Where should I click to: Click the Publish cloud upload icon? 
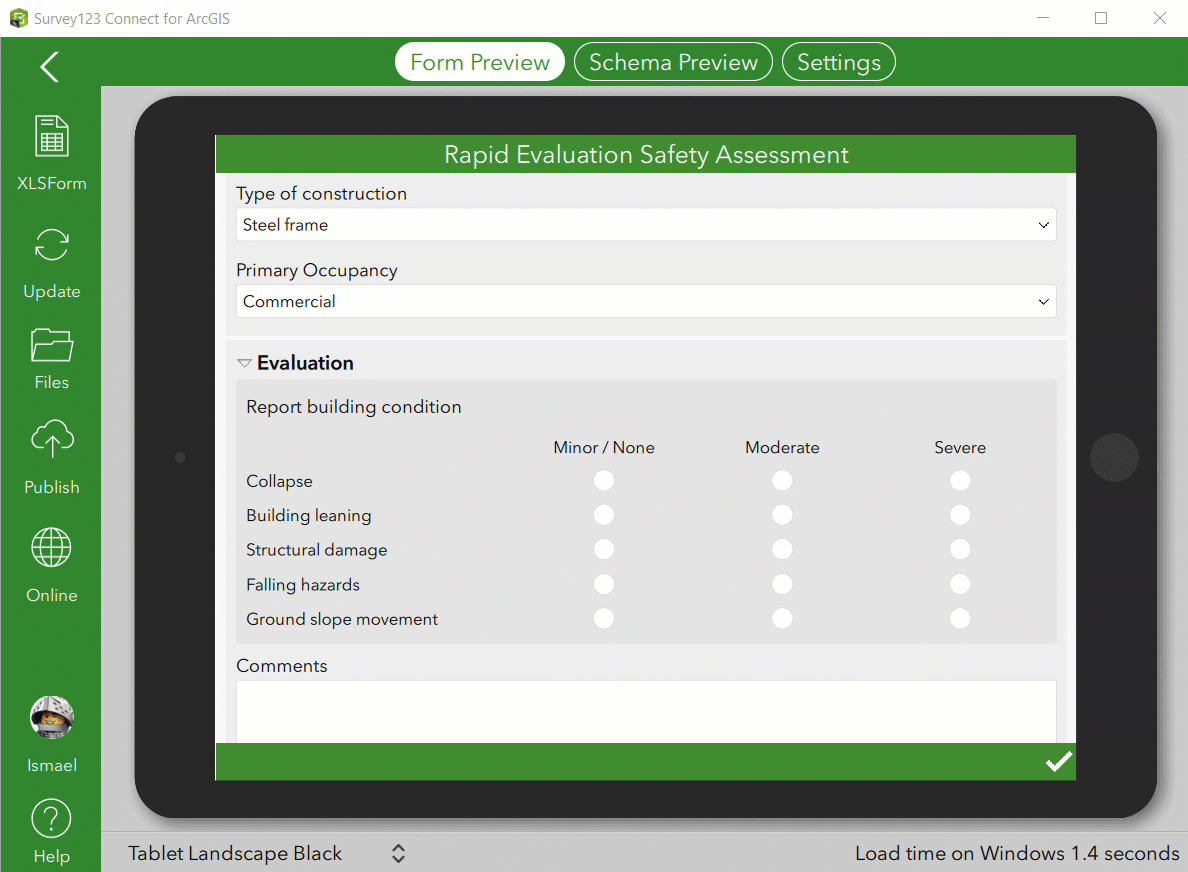pyautogui.click(x=52, y=439)
